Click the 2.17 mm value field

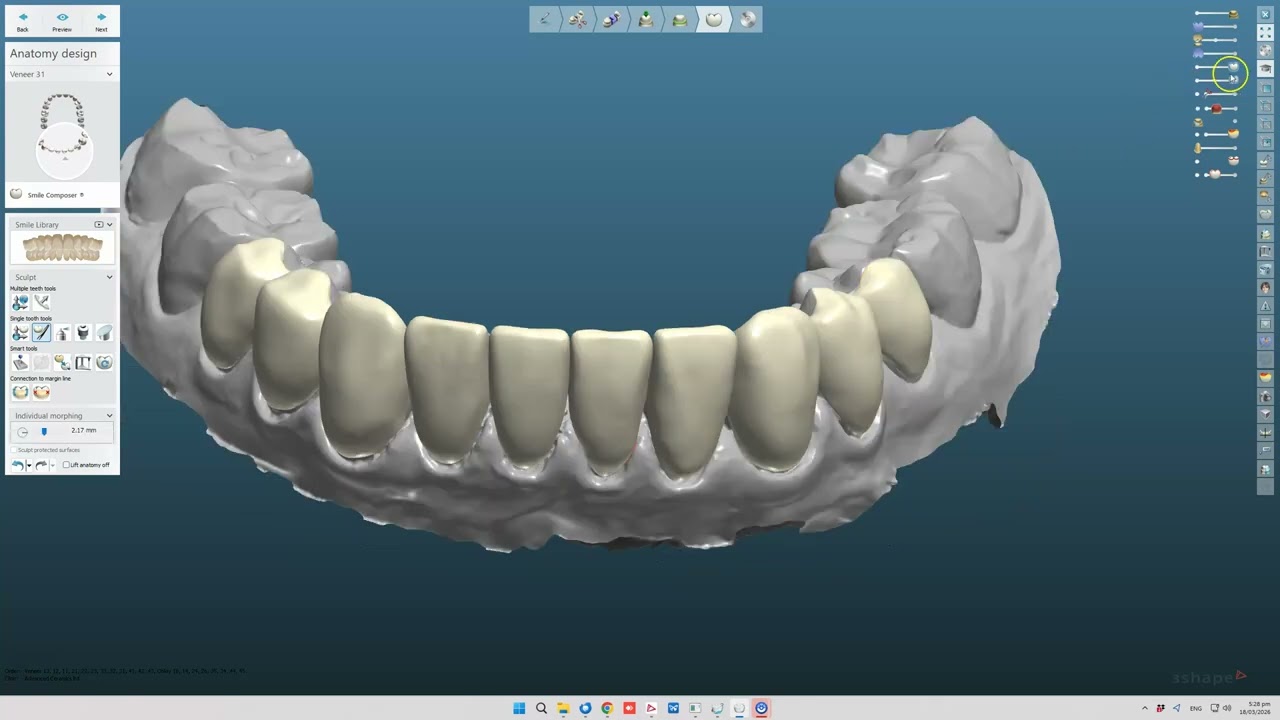pyautogui.click(x=84, y=430)
